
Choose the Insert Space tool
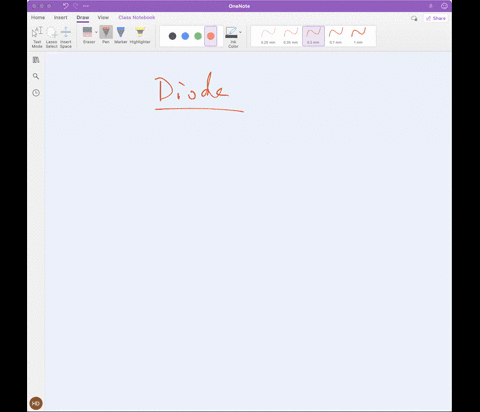point(66,37)
